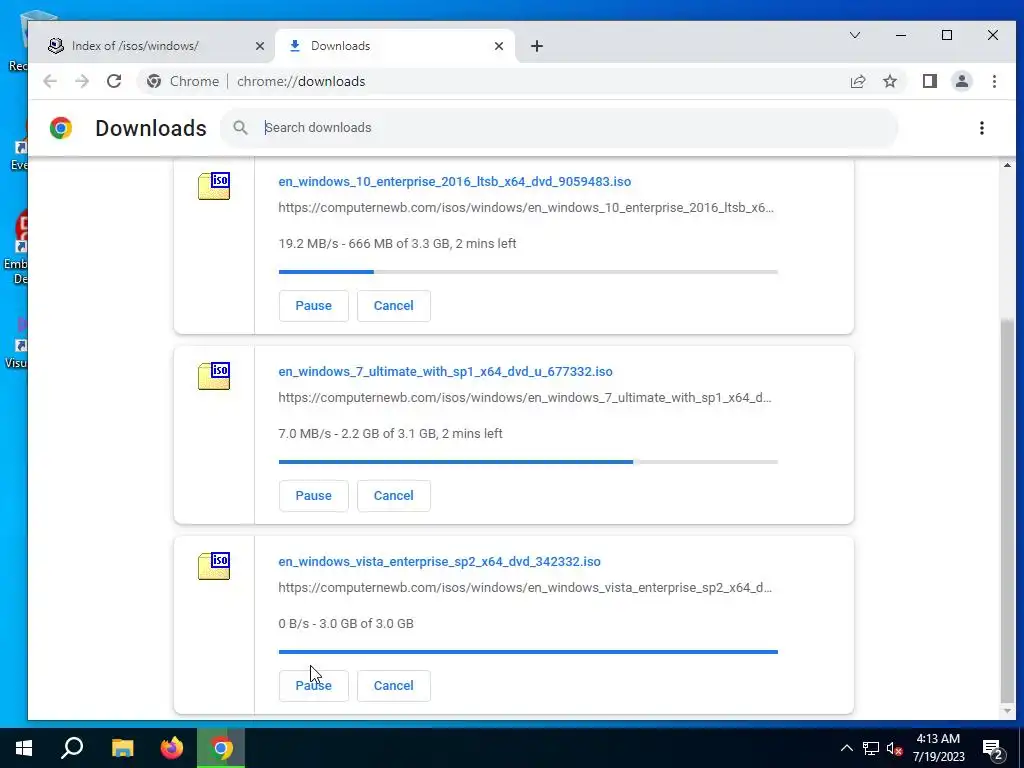The height and width of the screenshot is (768, 1024).
Task: Pause the Windows 7 ultimate download
Action: pos(313,496)
